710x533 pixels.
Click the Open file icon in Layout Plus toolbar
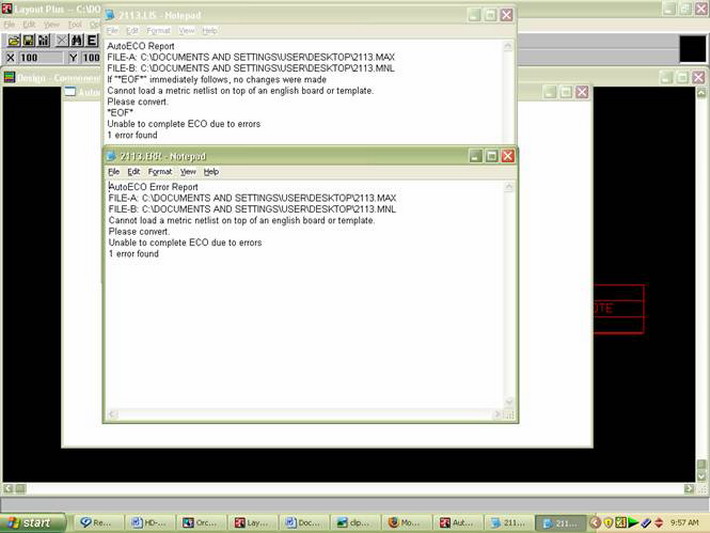tap(13, 41)
